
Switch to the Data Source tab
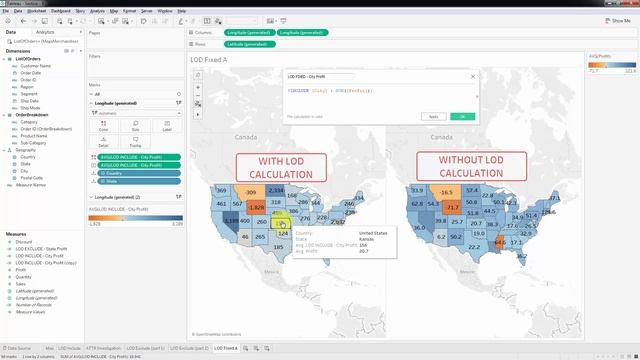point(17,348)
